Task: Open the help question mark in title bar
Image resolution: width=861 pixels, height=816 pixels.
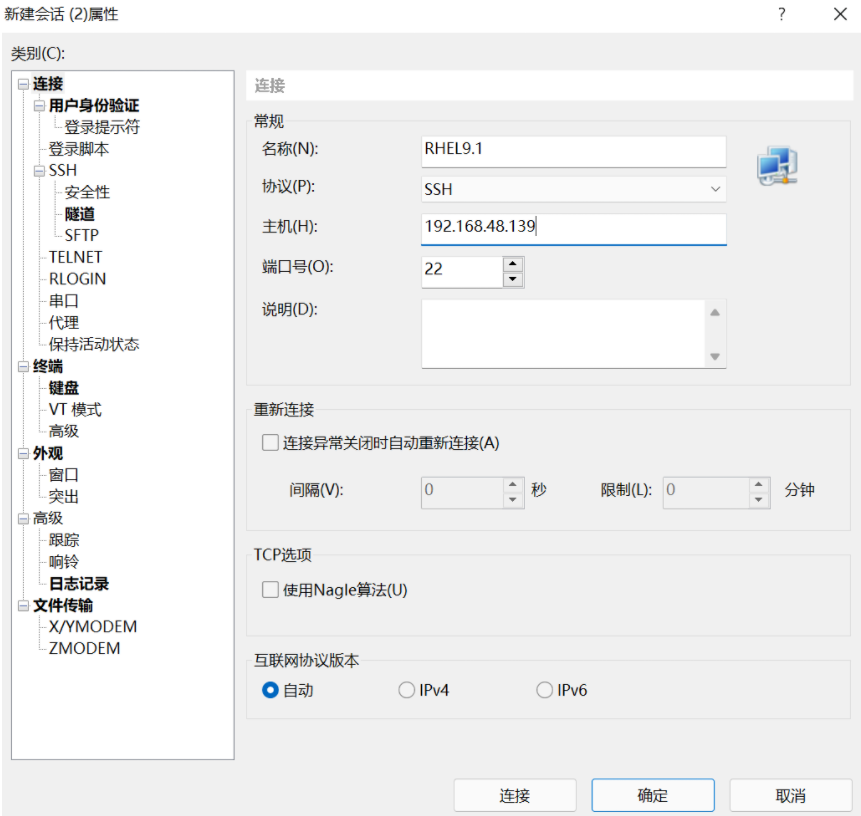Action: (781, 14)
